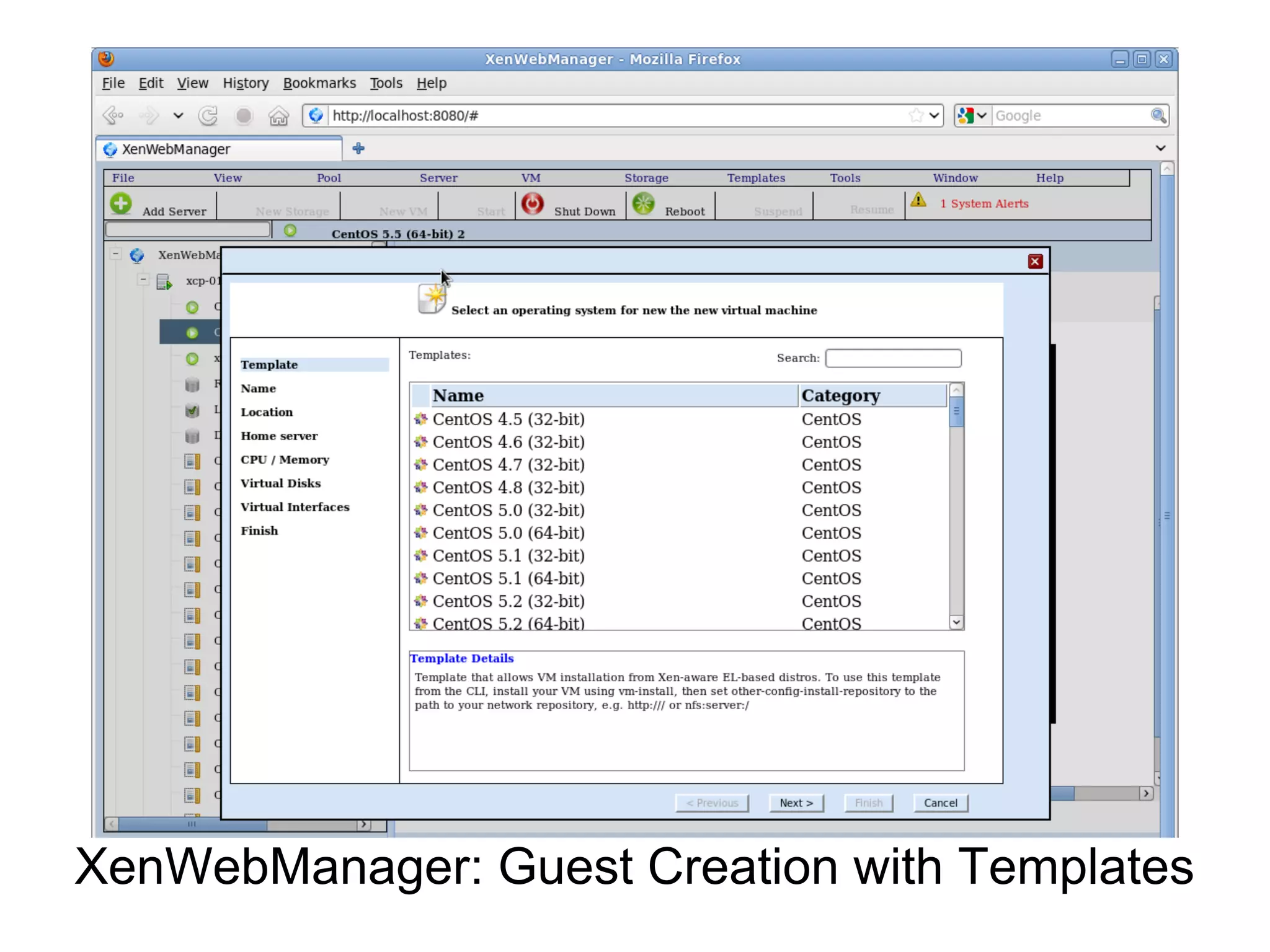The width and height of the screenshot is (1270, 952).
Task: Click the CentOS 4.5 (32-bit) template icon
Action: (x=421, y=420)
